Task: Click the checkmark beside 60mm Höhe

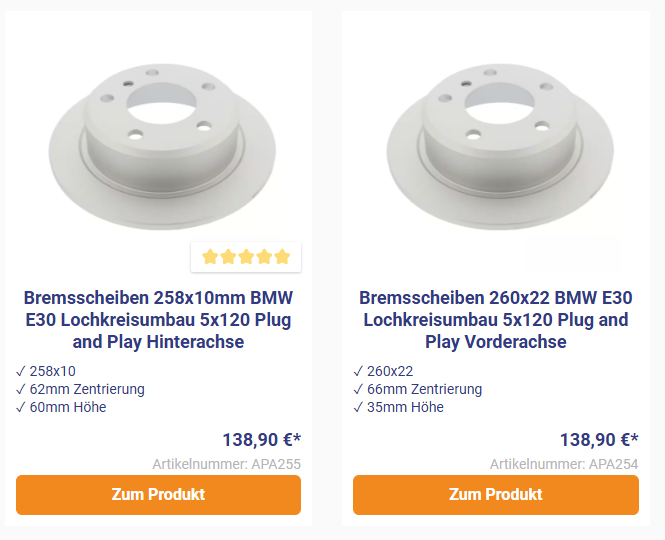Action: [21, 407]
